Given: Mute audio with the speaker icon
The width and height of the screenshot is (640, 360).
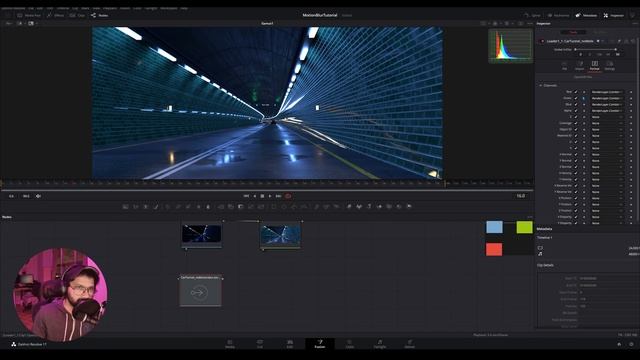Looking at the screenshot, I should click(x=38, y=196).
